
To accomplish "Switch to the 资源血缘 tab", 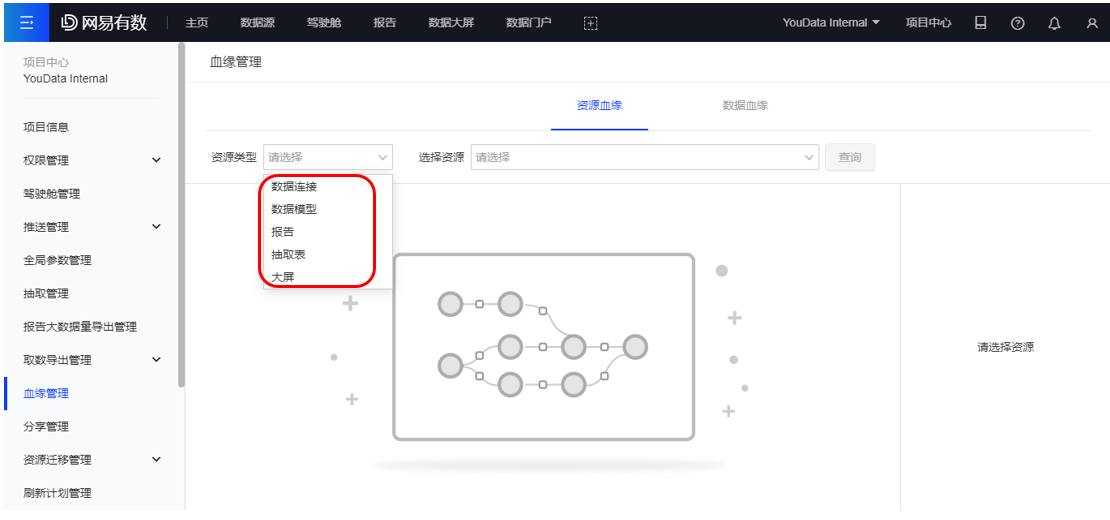I will (600, 105).
